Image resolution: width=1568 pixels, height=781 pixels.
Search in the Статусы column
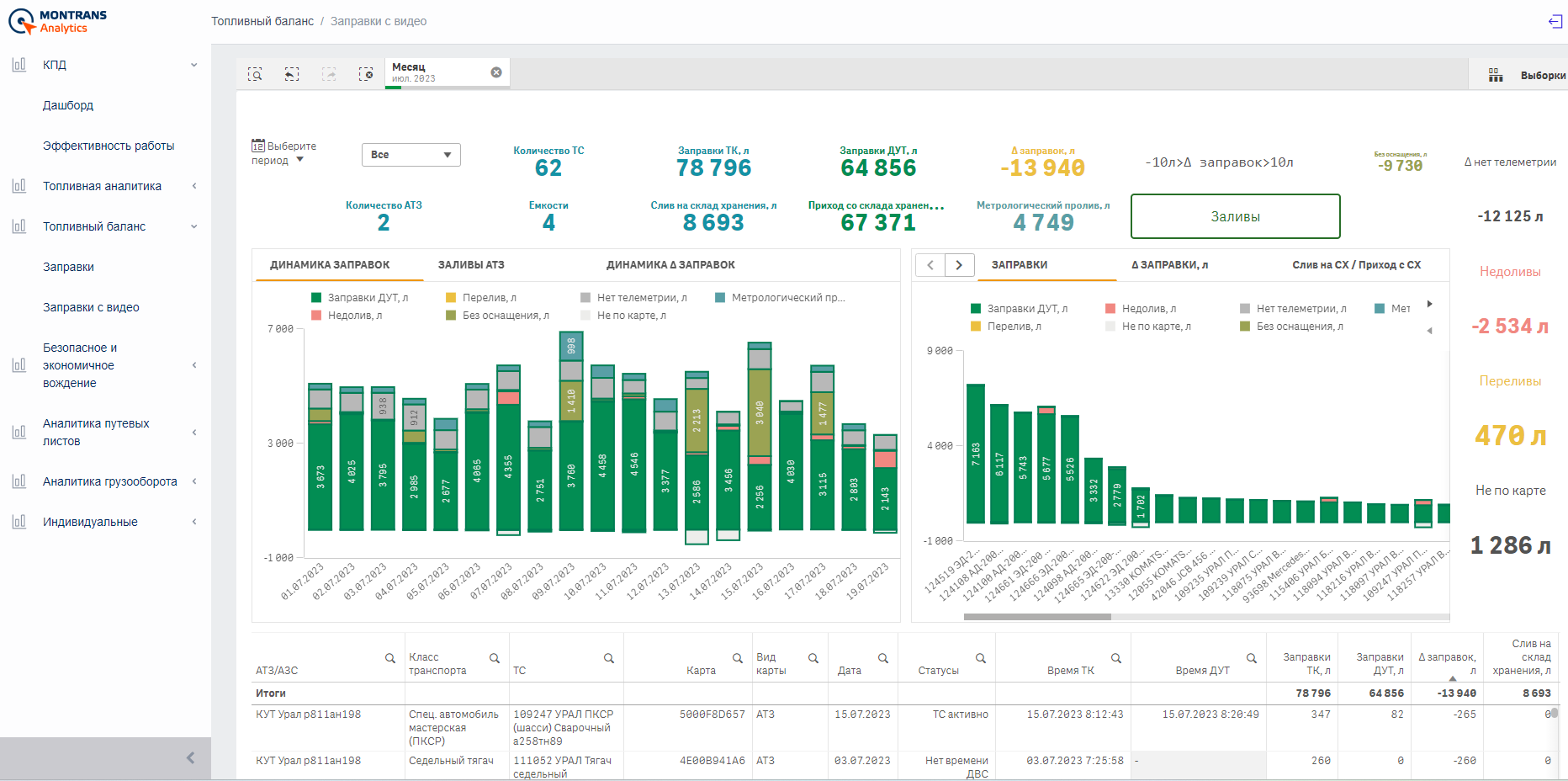click(981, 658)
